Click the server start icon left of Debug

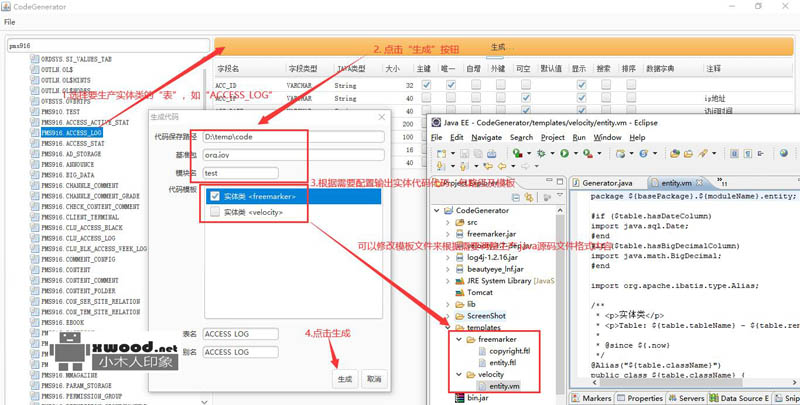pyautogui.click(x=517, y=154)
